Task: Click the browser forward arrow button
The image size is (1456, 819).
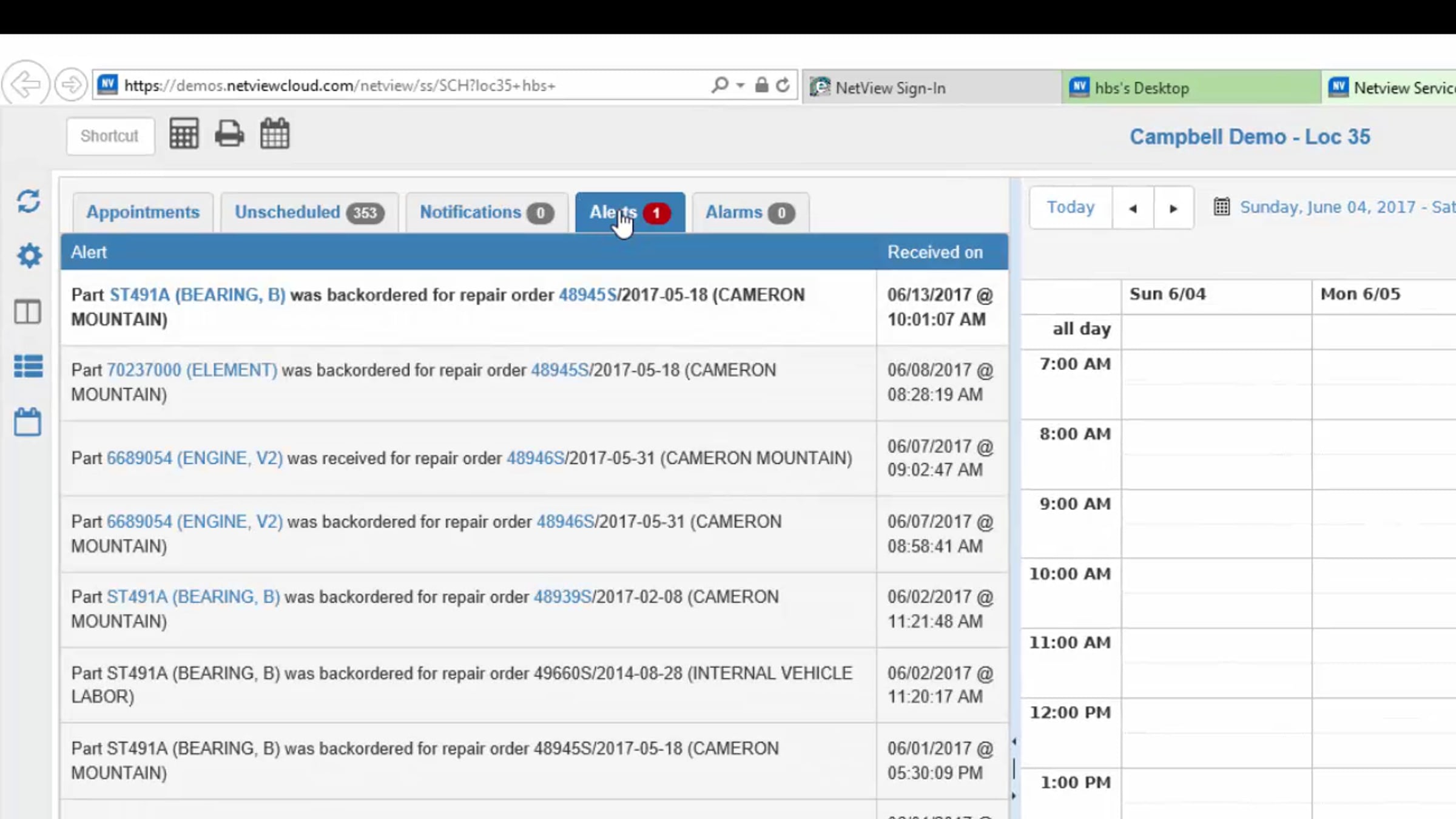Action: click(x=70, y=84)
